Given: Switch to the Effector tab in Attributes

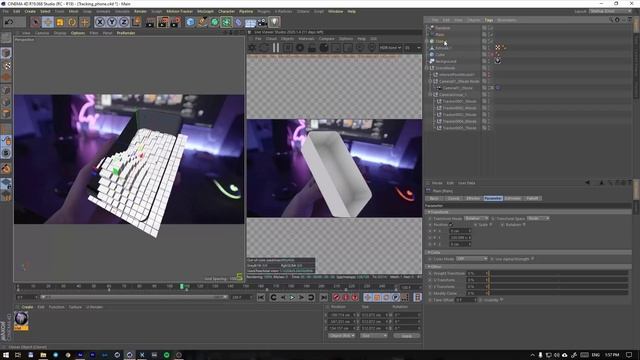Looking at the screenshot, I should coord(472,198).
